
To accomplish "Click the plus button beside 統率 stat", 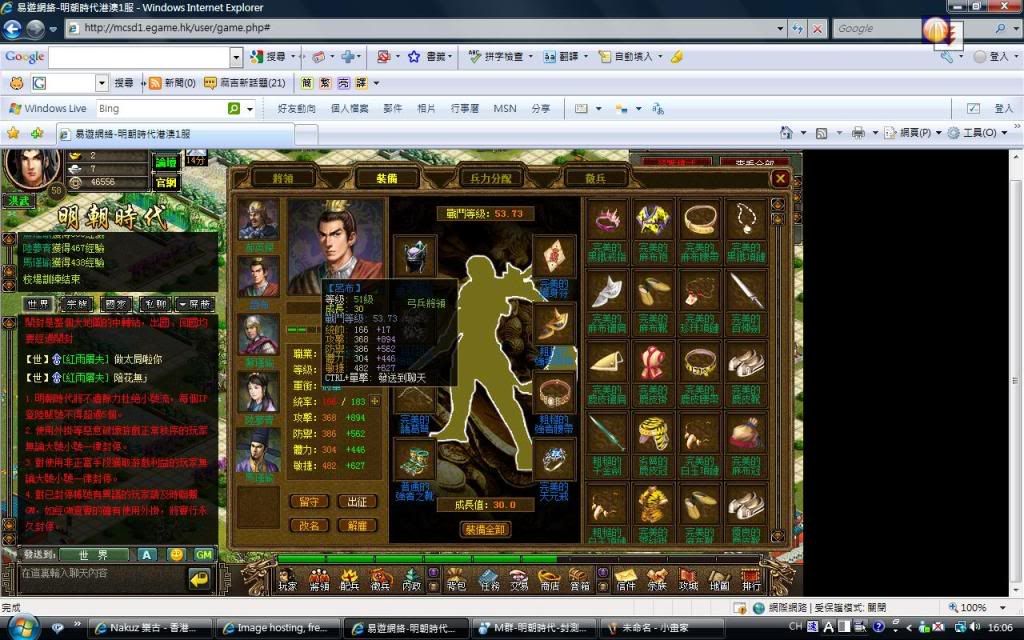I will point(375,401).
